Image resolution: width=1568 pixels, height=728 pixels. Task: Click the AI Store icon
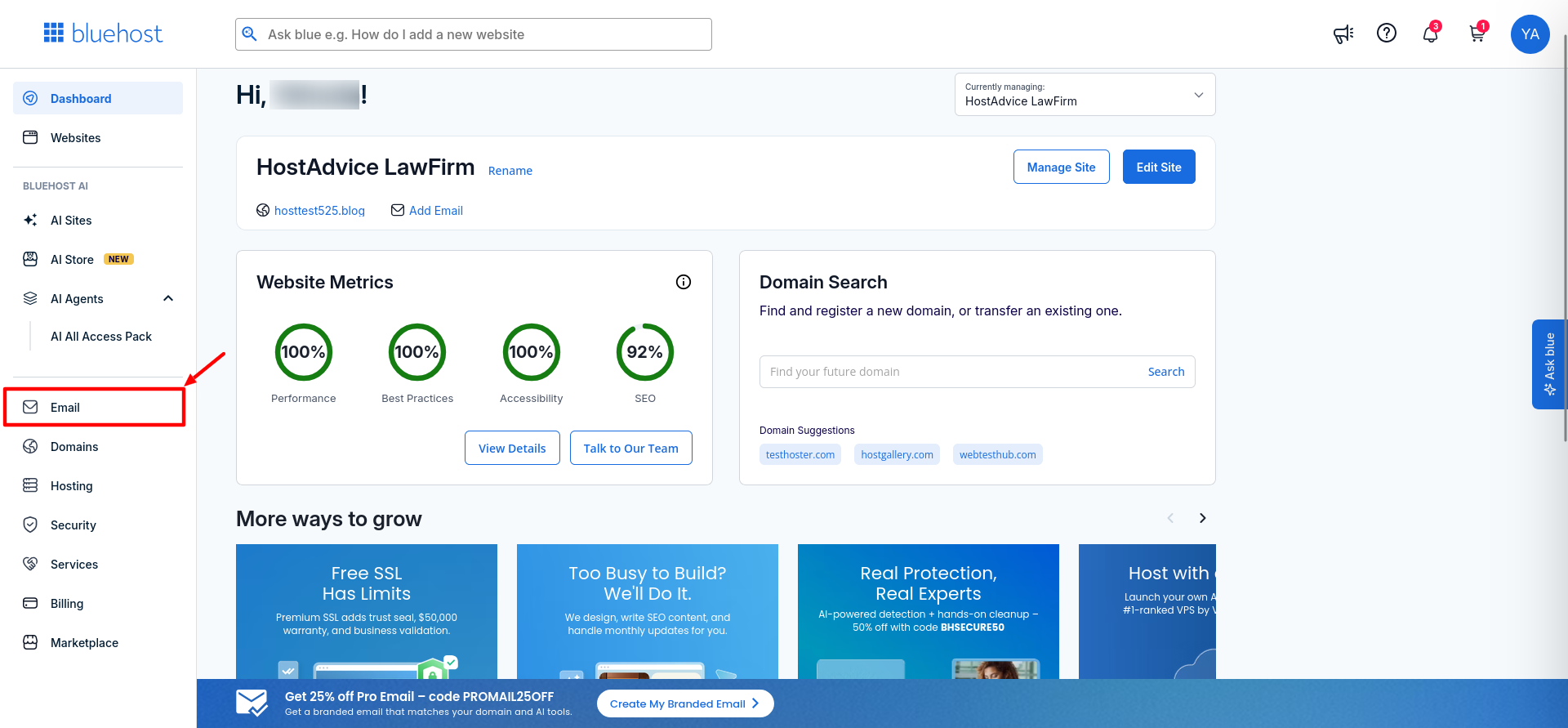[30, 259]
